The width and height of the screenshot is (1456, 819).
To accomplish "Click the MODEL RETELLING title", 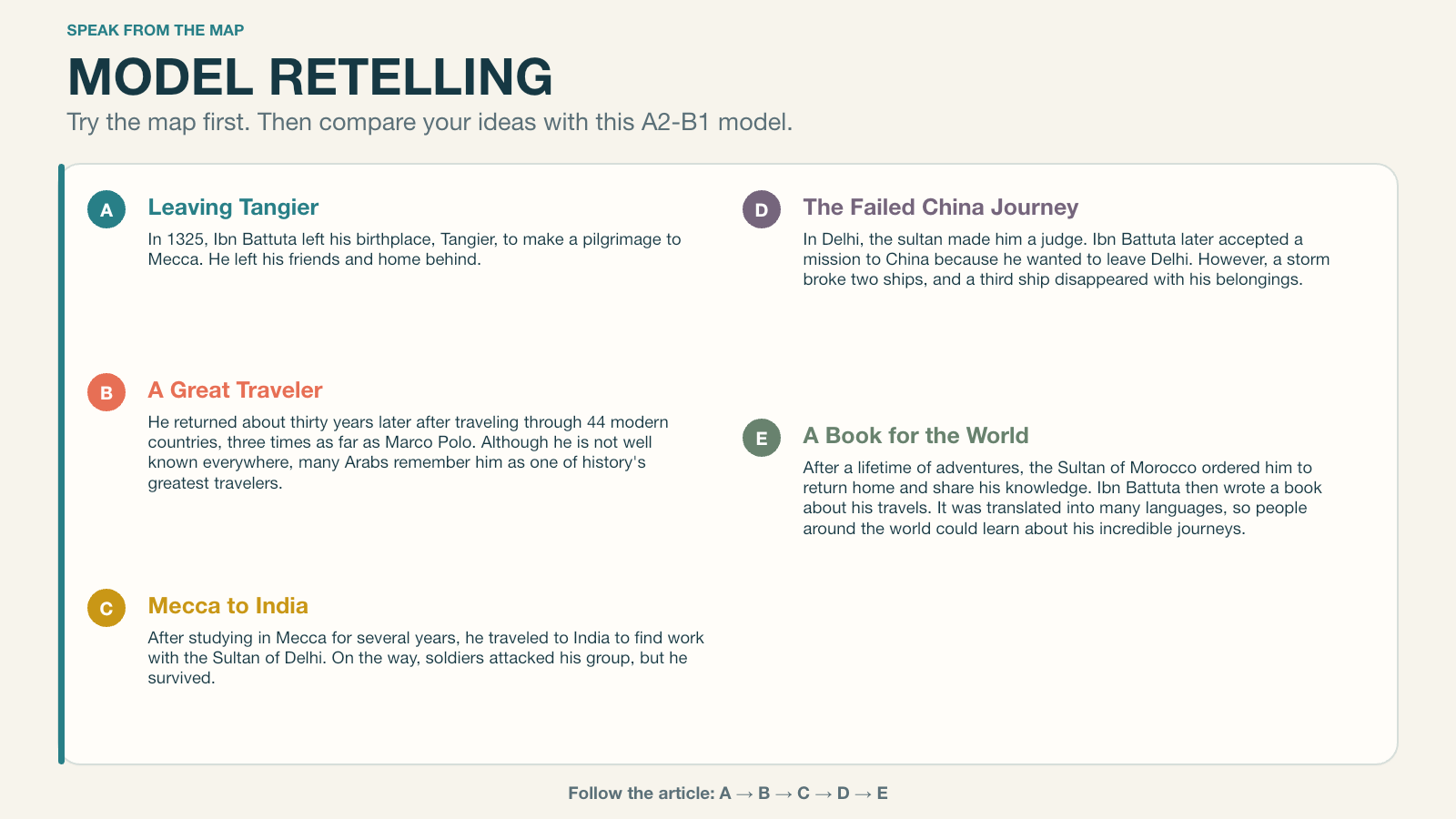I will pos(310,76).
